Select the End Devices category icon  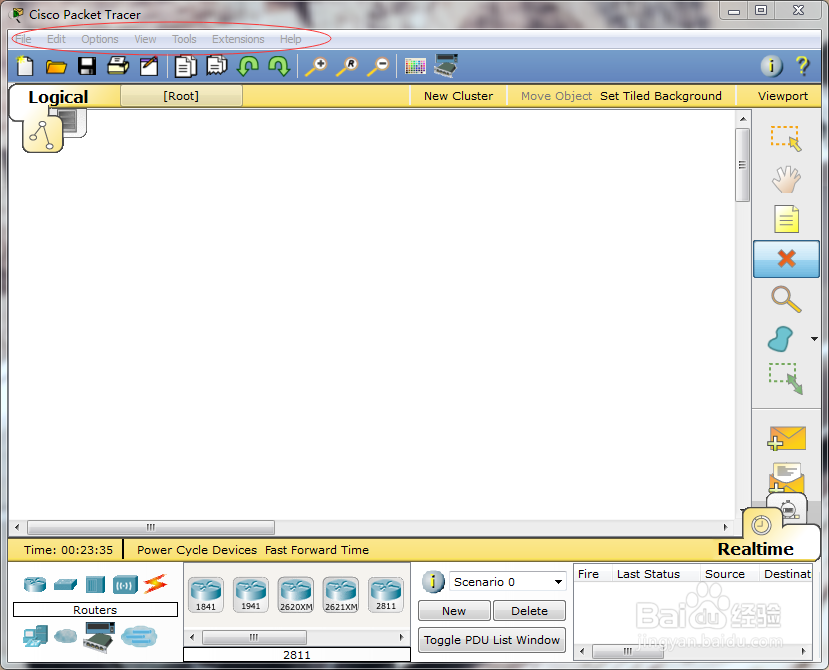tap(35, 636)
